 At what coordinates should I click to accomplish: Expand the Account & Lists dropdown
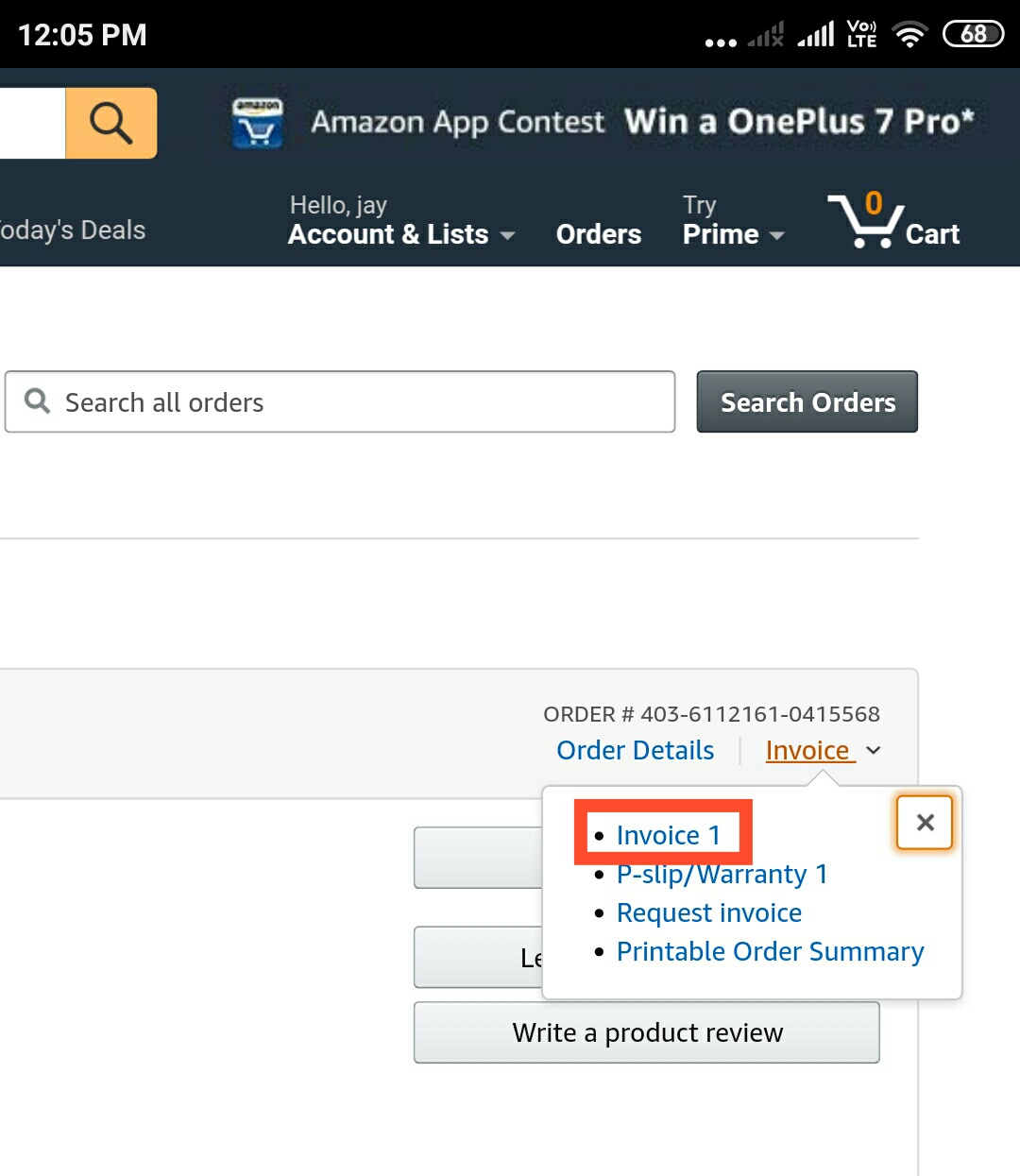click(x=400, y=234)
